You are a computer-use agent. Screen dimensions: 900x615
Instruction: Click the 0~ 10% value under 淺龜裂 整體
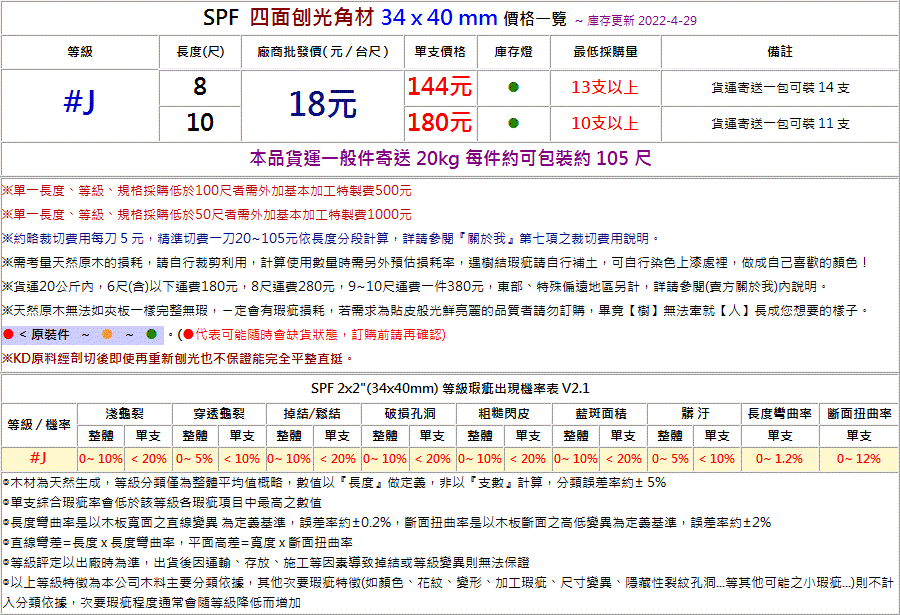[101, 459]
